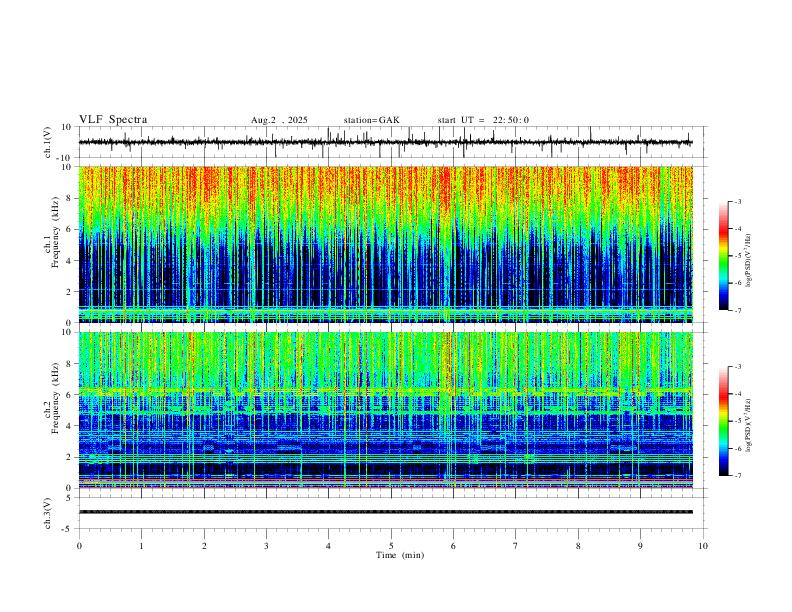
Task: Click time axis tick label "3"
Action: 266,546
